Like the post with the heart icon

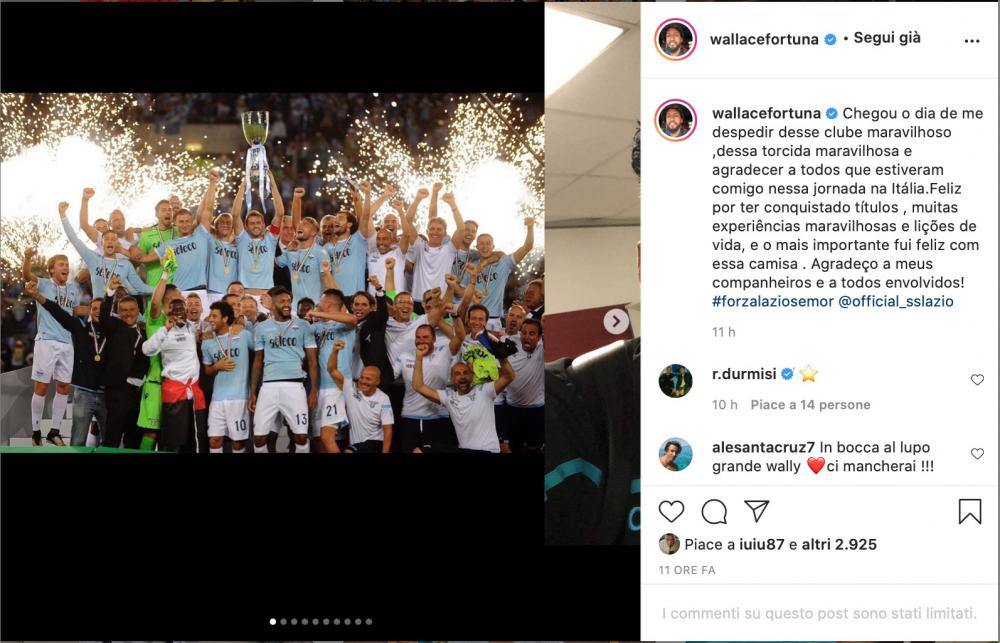click(671, 511)
